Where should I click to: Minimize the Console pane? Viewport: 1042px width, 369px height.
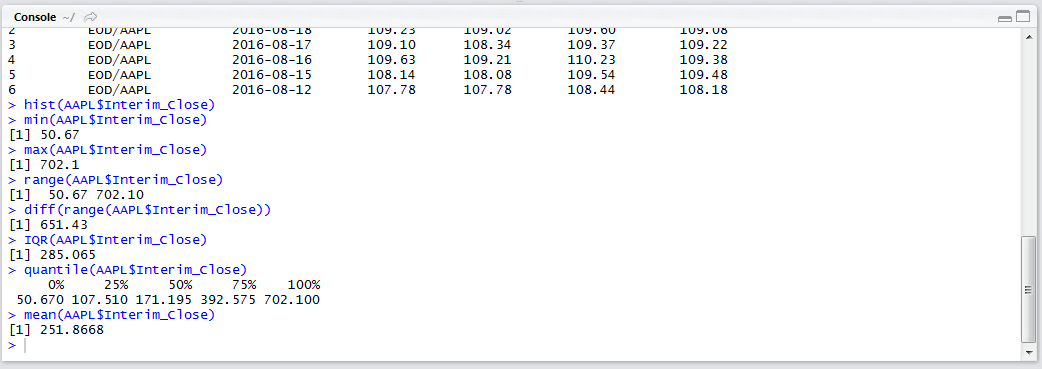point(1005,18)
